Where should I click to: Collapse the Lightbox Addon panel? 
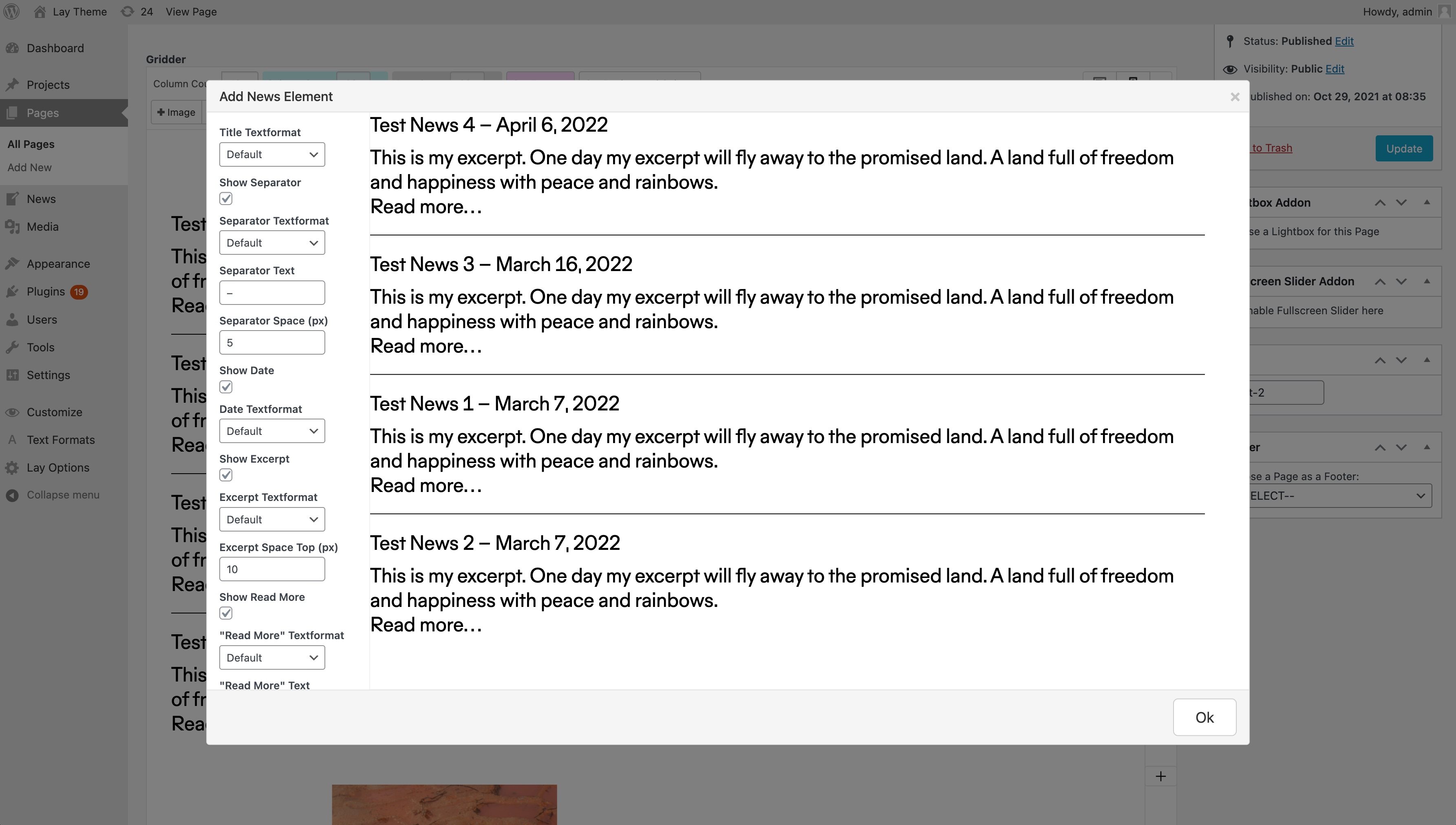tap(1427, 202)
